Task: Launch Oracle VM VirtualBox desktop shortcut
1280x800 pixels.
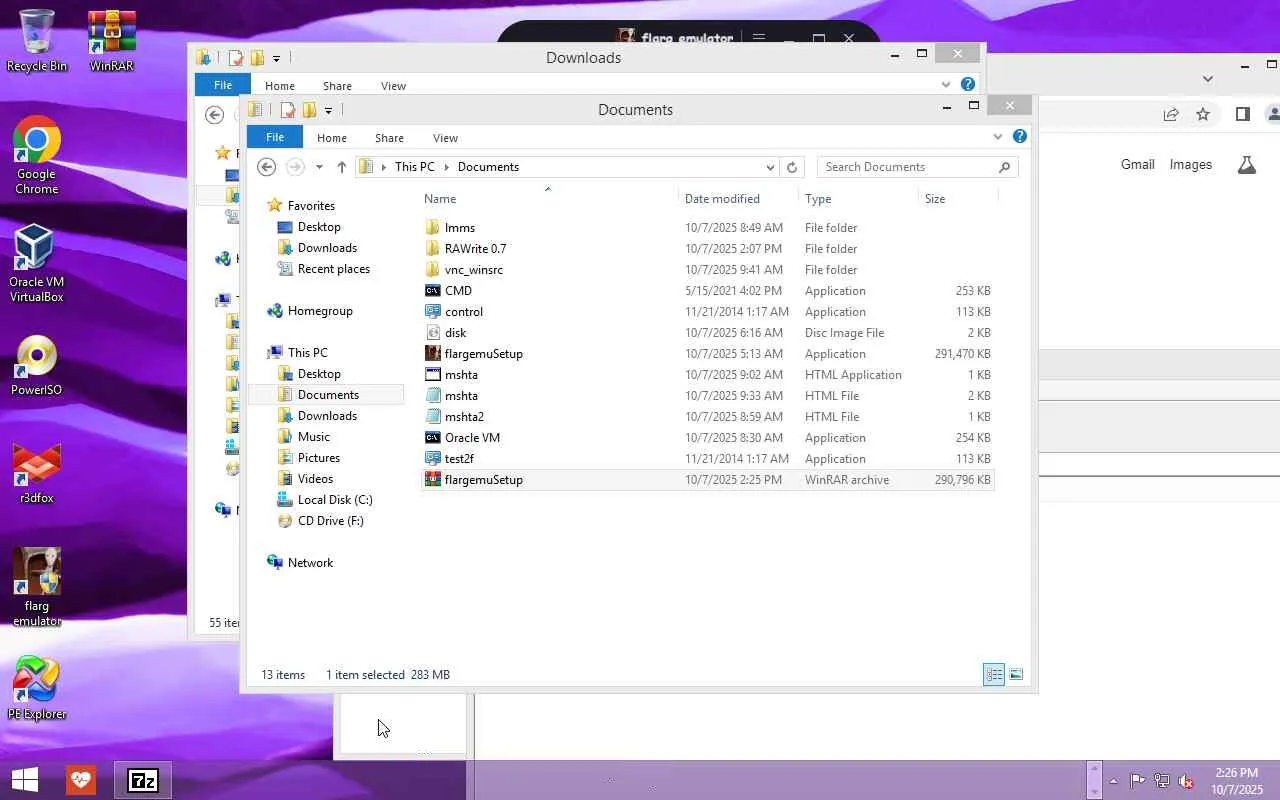Action: pyautogui.click(x=37, y=262)
